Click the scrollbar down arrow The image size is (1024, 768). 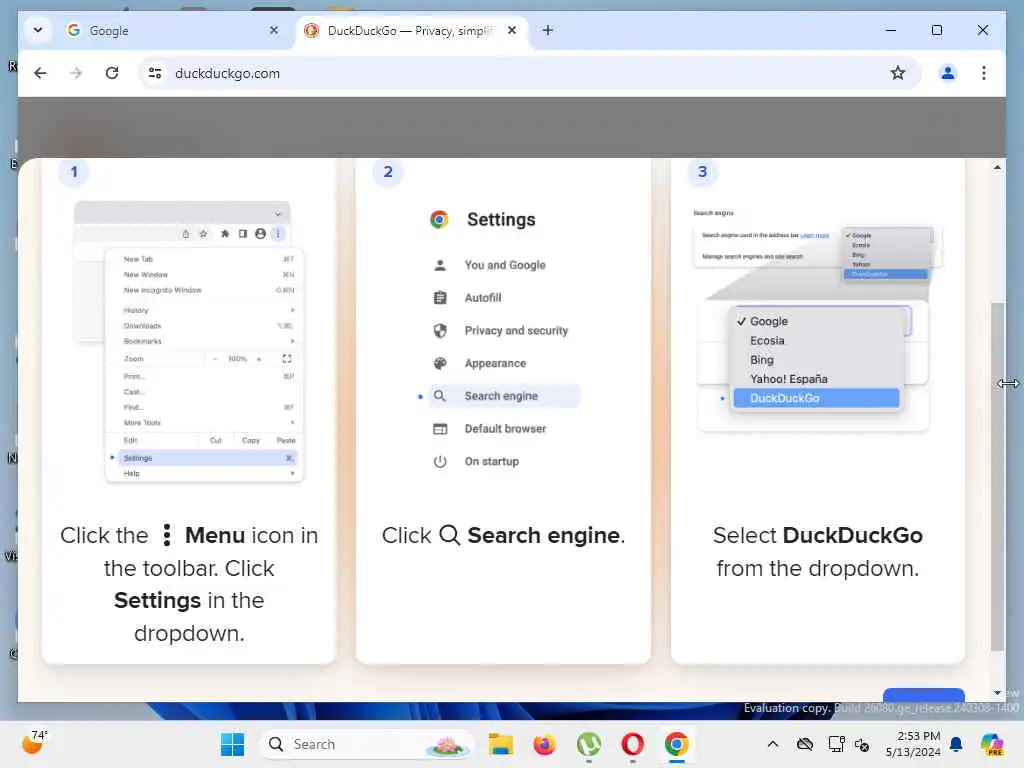click(x=997, y=692)
